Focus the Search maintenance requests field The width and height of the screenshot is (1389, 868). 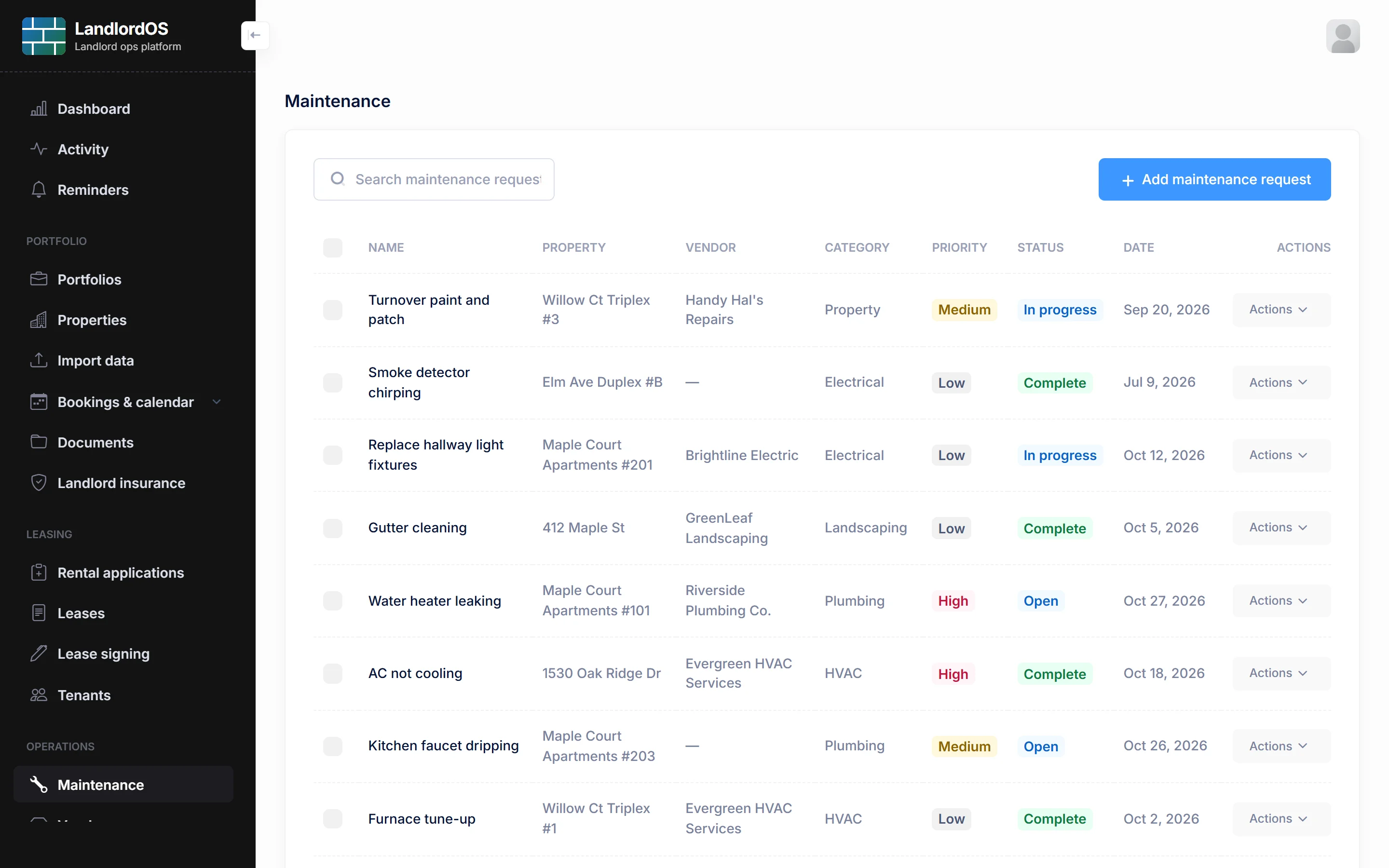(x=434, y=179)
